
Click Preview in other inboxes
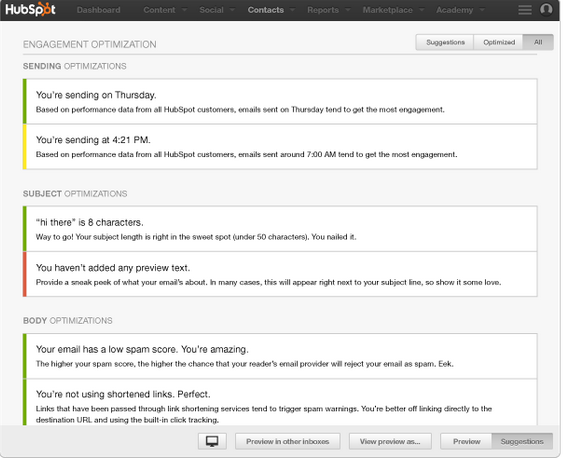288,441
